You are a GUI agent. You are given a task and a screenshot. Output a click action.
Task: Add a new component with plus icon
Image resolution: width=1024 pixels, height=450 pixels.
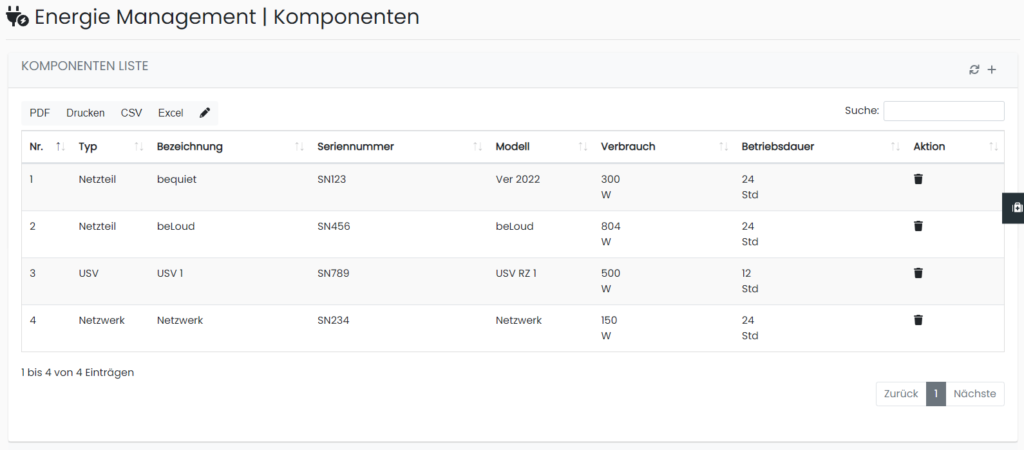(x=991, y=70)
